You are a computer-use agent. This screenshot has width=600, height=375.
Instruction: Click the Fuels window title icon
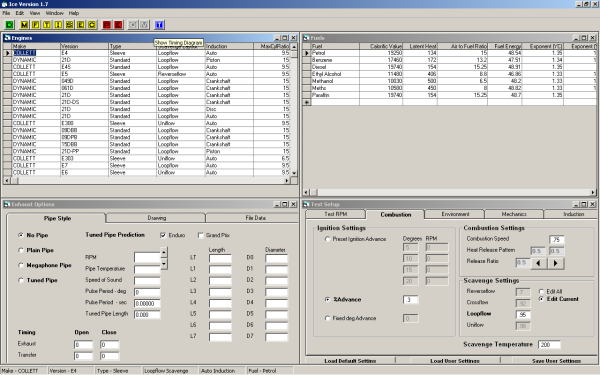[x=307, y=38]
